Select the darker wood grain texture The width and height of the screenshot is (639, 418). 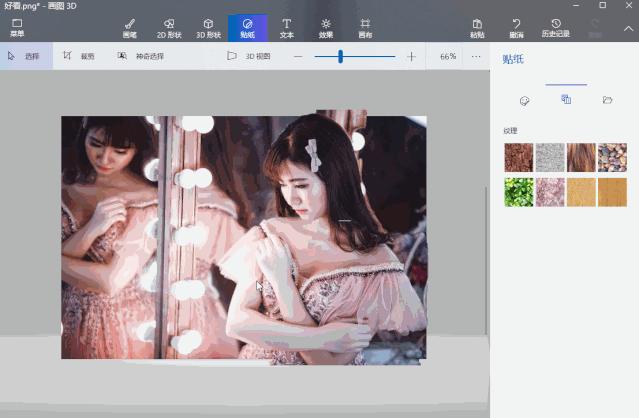tap(612, 192)
